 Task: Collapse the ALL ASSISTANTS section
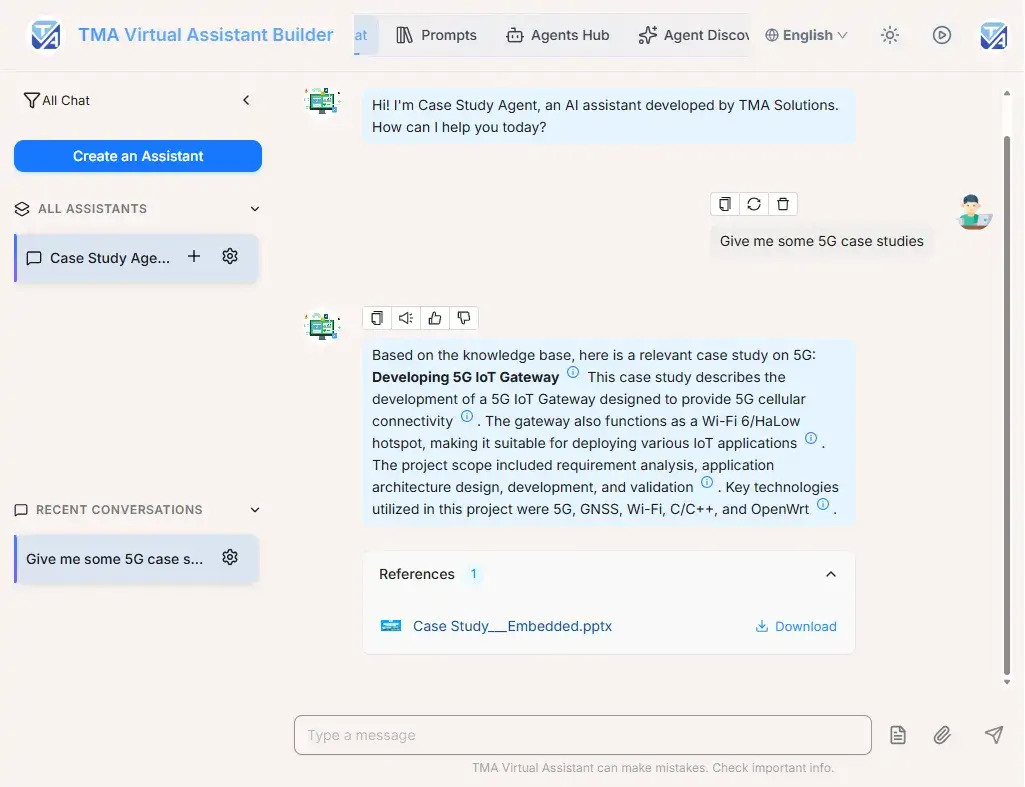(255, 208)
